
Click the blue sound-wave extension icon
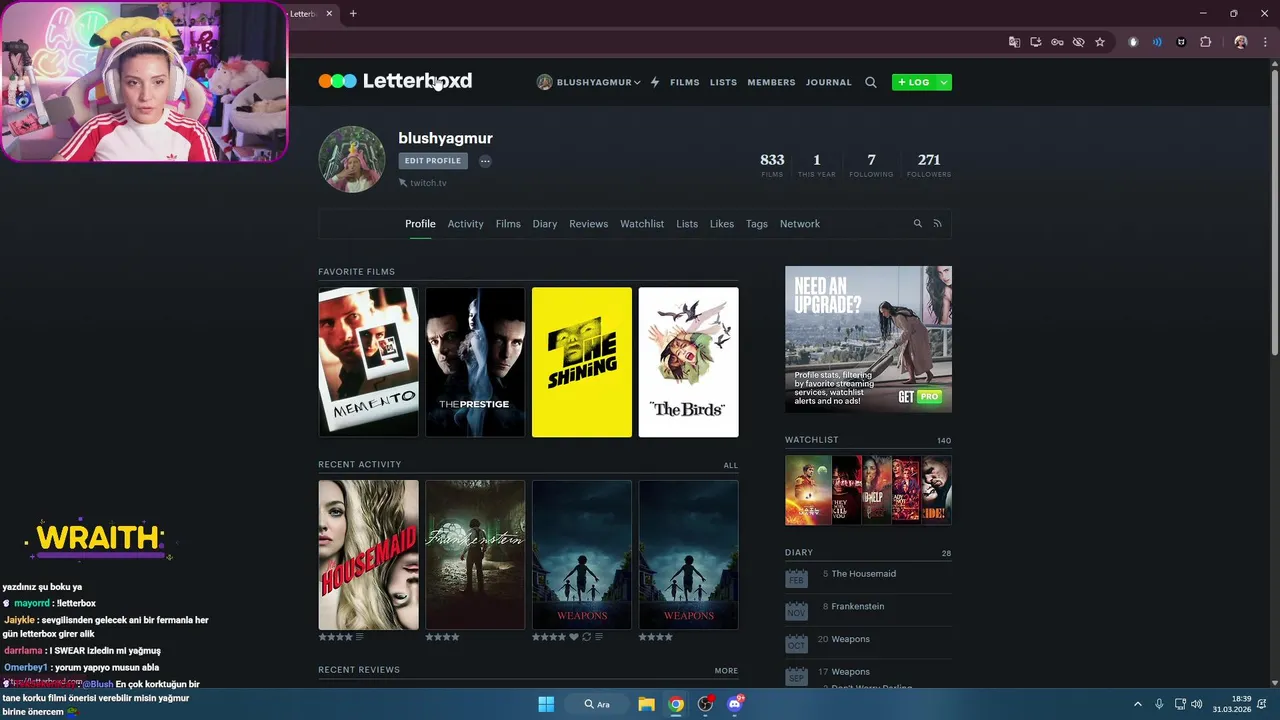click(x=1157, y=42)
